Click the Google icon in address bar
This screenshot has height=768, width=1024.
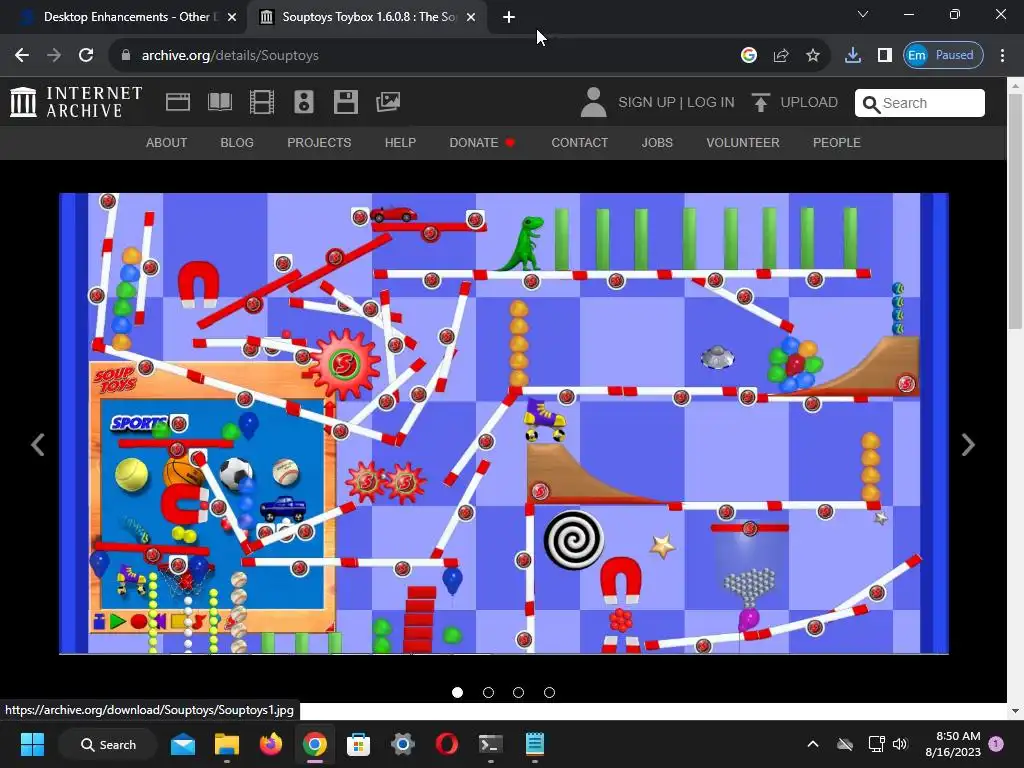coord(748,55)
